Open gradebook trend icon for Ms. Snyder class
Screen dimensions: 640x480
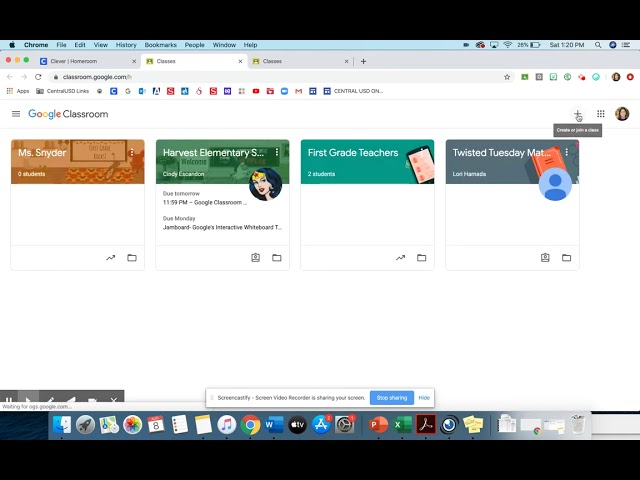[x=111, y=258]
